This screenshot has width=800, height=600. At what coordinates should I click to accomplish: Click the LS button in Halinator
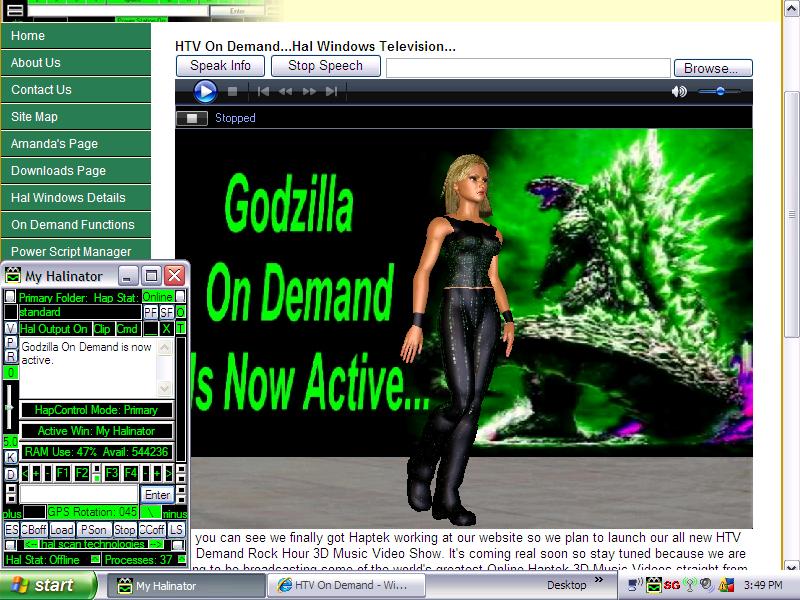176,530
